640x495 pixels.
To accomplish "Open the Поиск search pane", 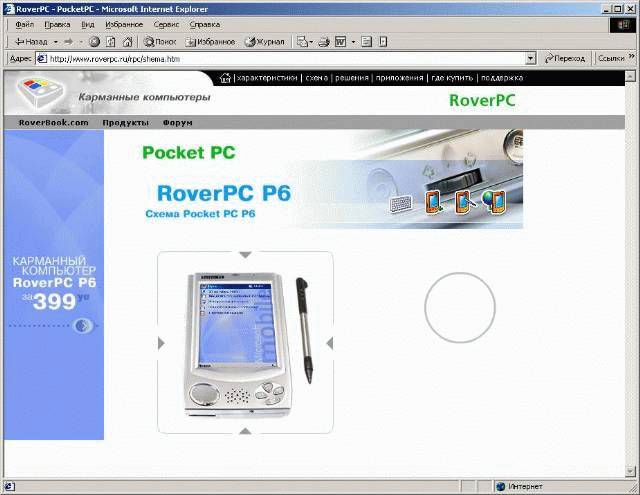I will click(x=160, y=42).
